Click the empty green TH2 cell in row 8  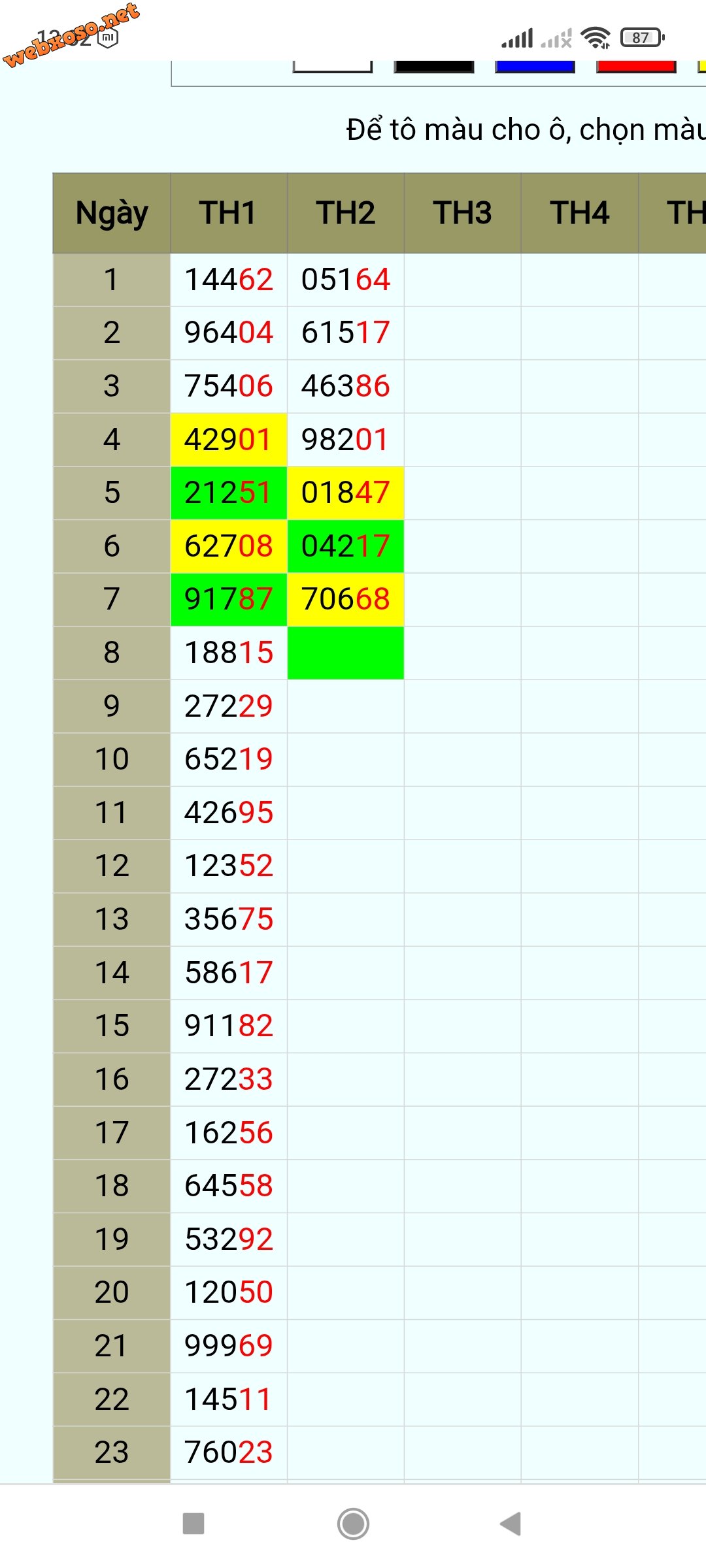coord(346,653)
